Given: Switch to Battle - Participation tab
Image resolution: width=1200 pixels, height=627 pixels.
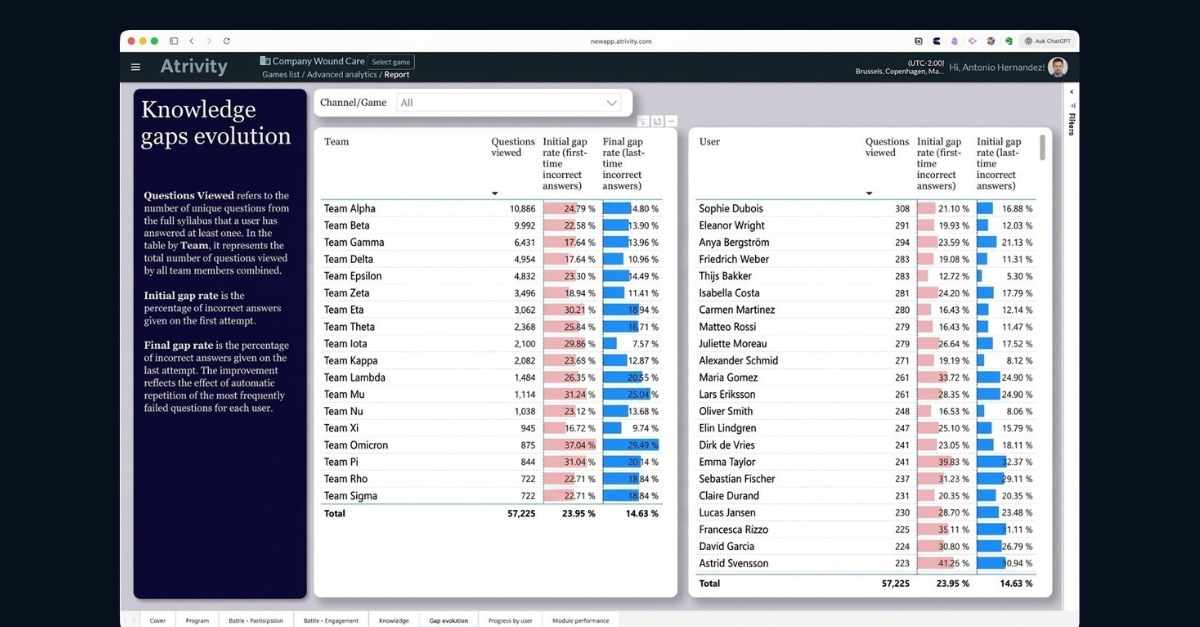Looking at the screenshot, I should 256,620.
